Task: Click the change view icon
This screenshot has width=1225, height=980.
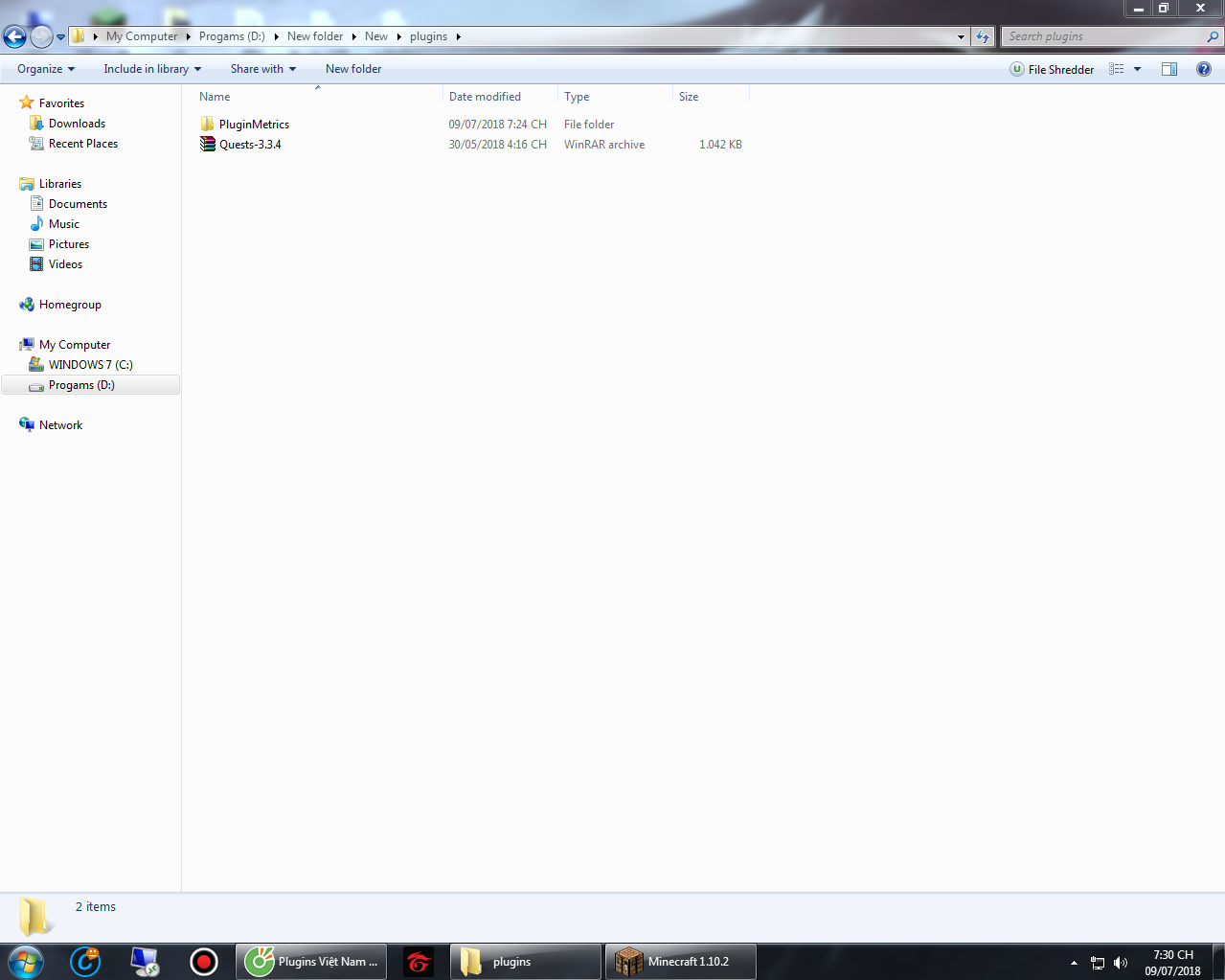Action: pos(1117,69)
